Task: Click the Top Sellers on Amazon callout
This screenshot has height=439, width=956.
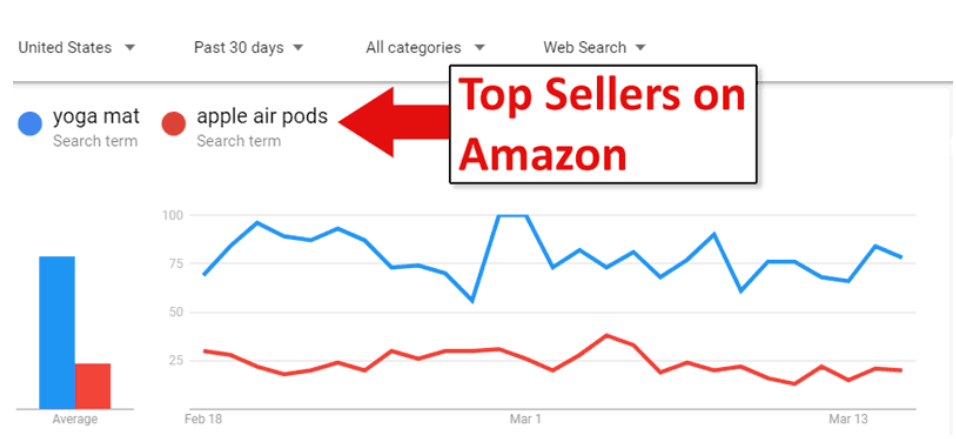Action: click(602, 125)
